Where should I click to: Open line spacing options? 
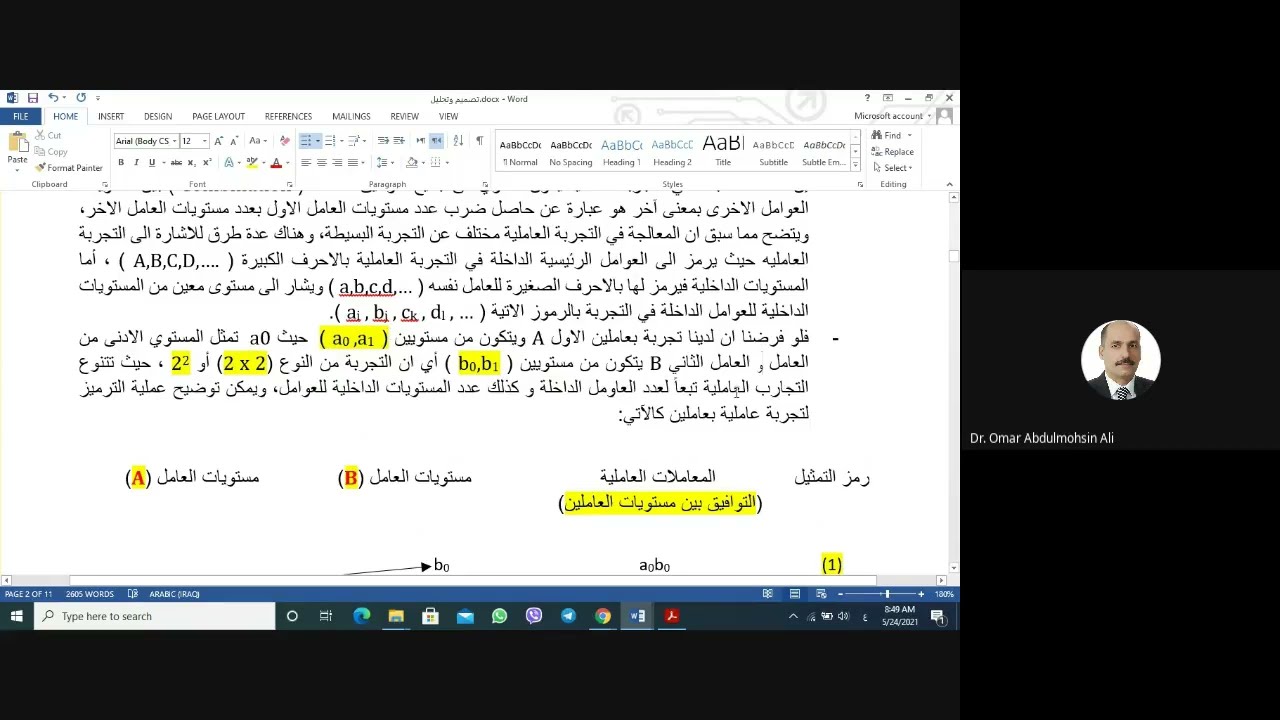pyautogui.click(x=385, y=162)
